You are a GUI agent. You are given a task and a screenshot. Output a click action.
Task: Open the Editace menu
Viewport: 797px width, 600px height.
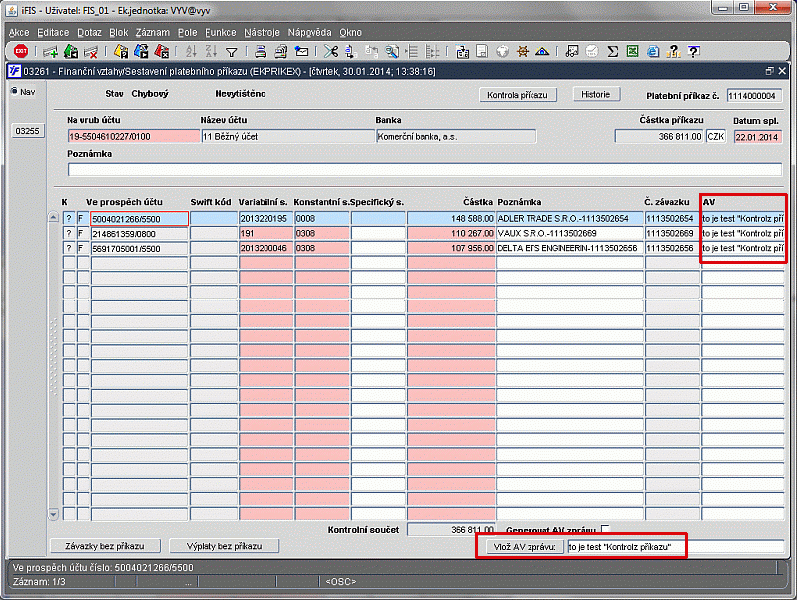(x=53, y=33)
